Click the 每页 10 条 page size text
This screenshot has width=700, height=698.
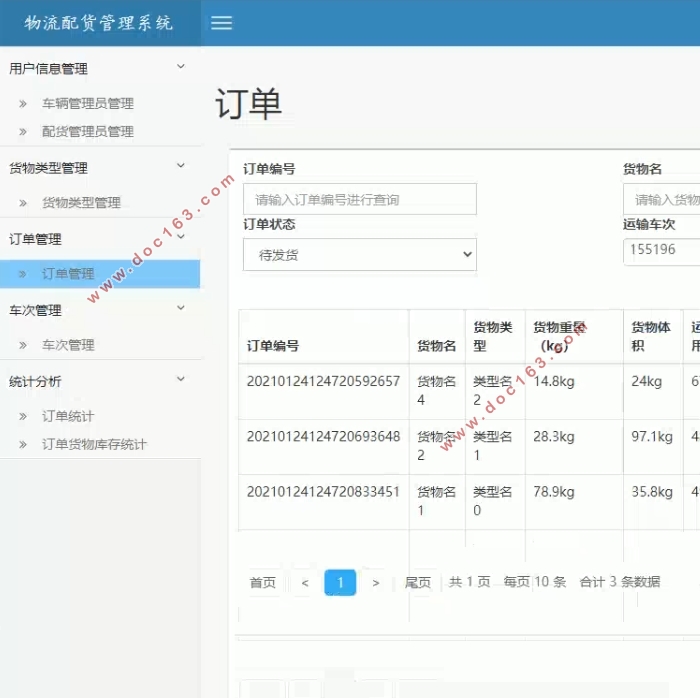point(535,582)
